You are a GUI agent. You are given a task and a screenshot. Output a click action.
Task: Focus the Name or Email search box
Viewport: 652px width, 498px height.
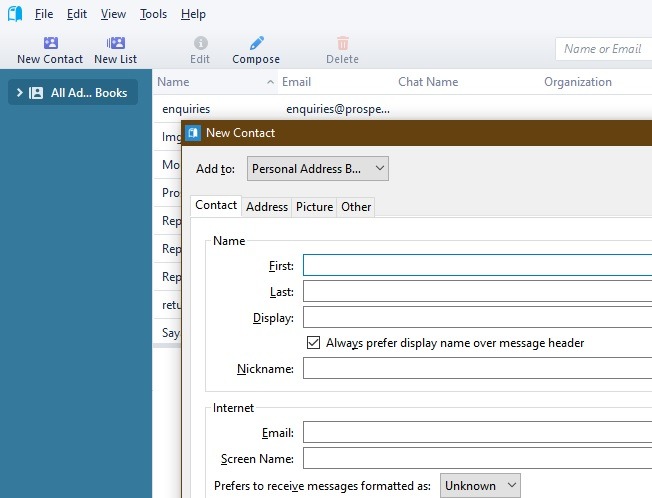604,49
